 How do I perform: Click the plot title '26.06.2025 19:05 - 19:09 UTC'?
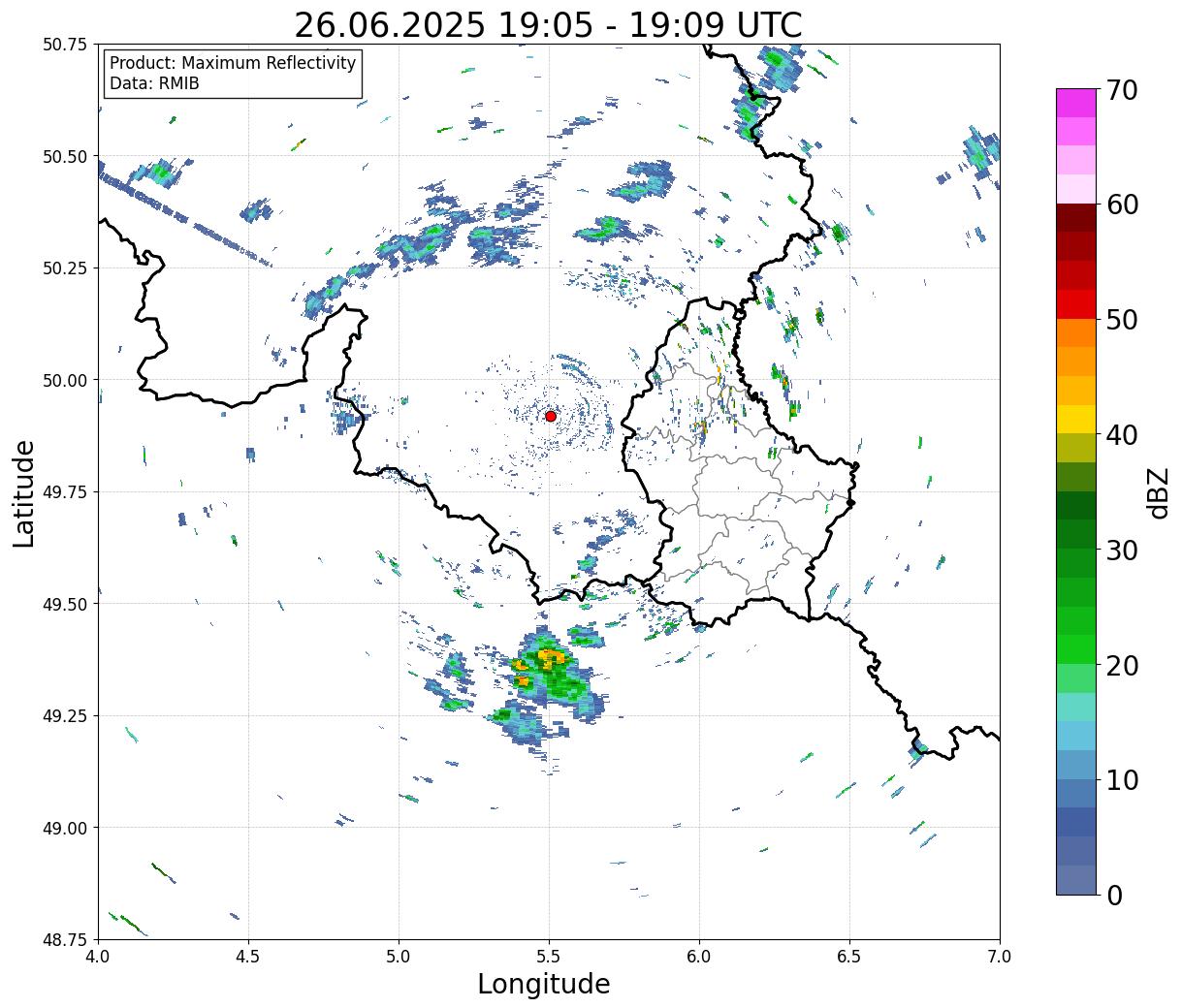tap(548, 24)
